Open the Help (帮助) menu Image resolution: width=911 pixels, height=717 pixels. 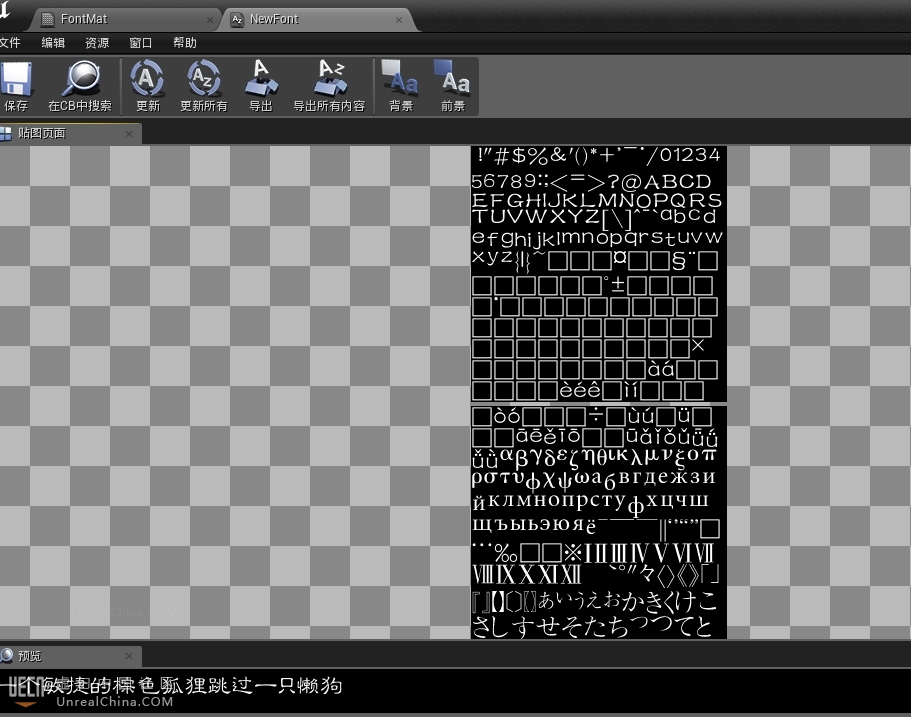point(185,42)
